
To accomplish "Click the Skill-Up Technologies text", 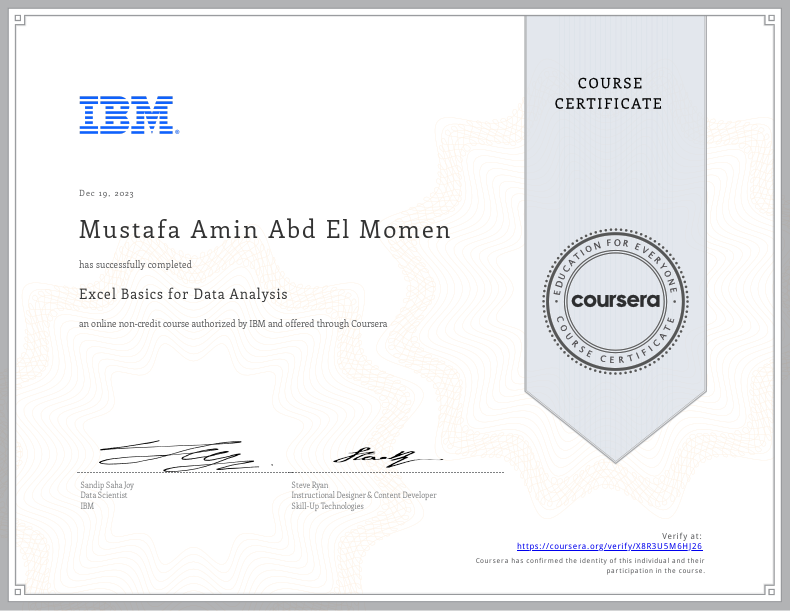I will pyautogui.click(x=327, y=506).
